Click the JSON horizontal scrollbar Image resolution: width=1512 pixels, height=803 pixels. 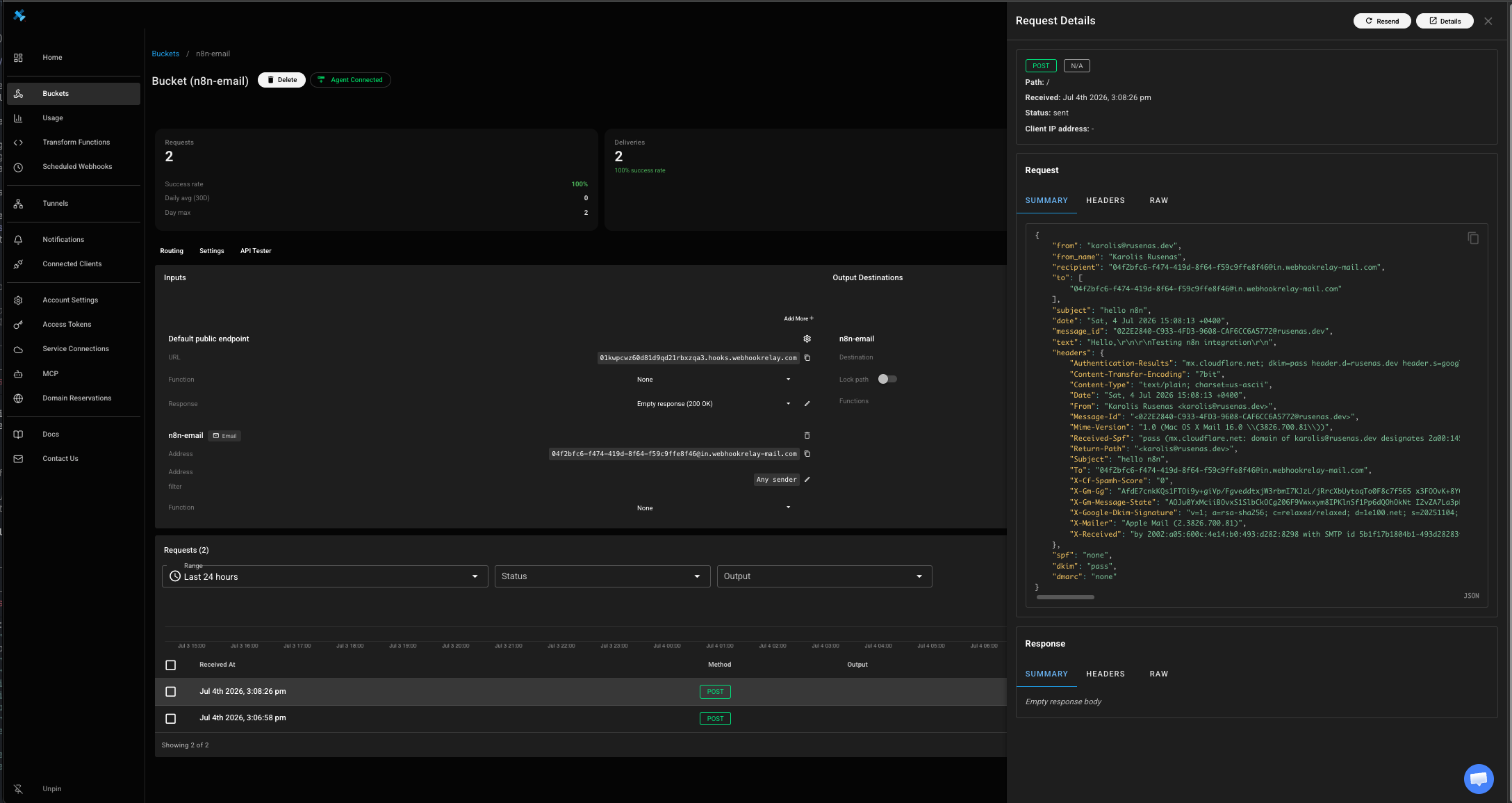point(1065,597)
